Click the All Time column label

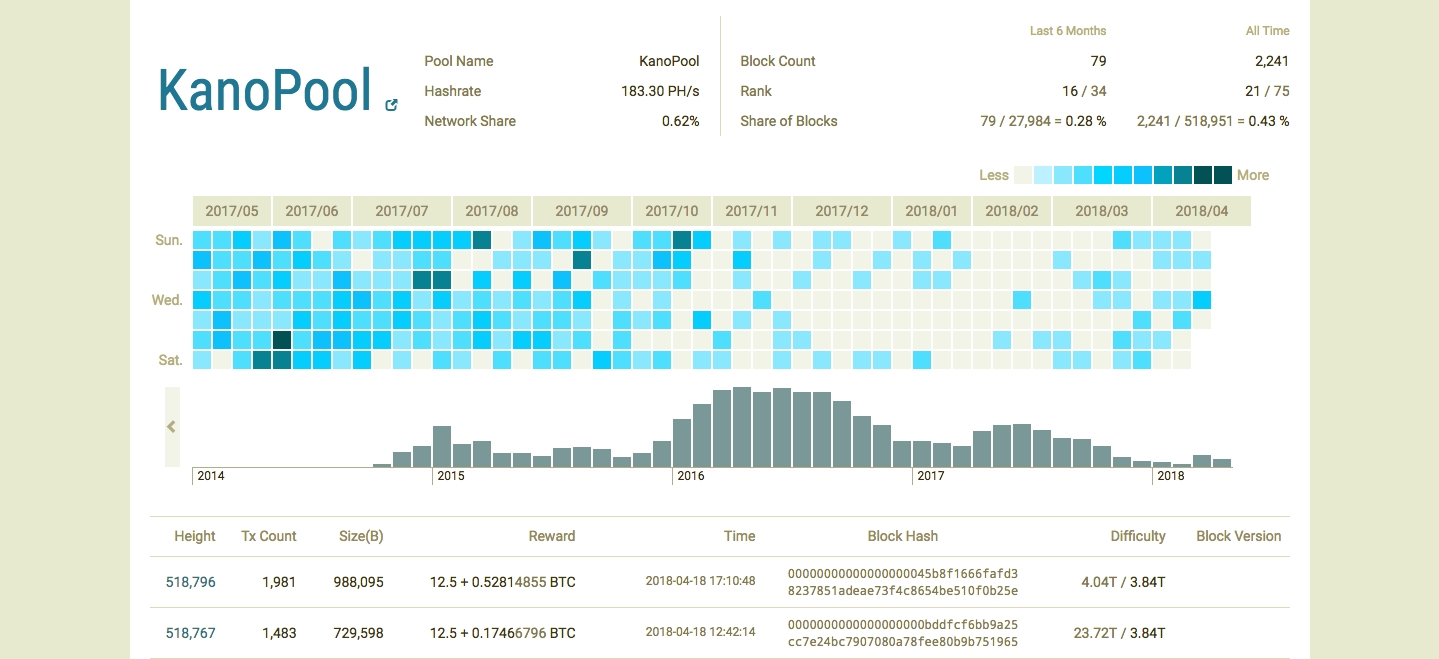click(x=1268, y=31)
